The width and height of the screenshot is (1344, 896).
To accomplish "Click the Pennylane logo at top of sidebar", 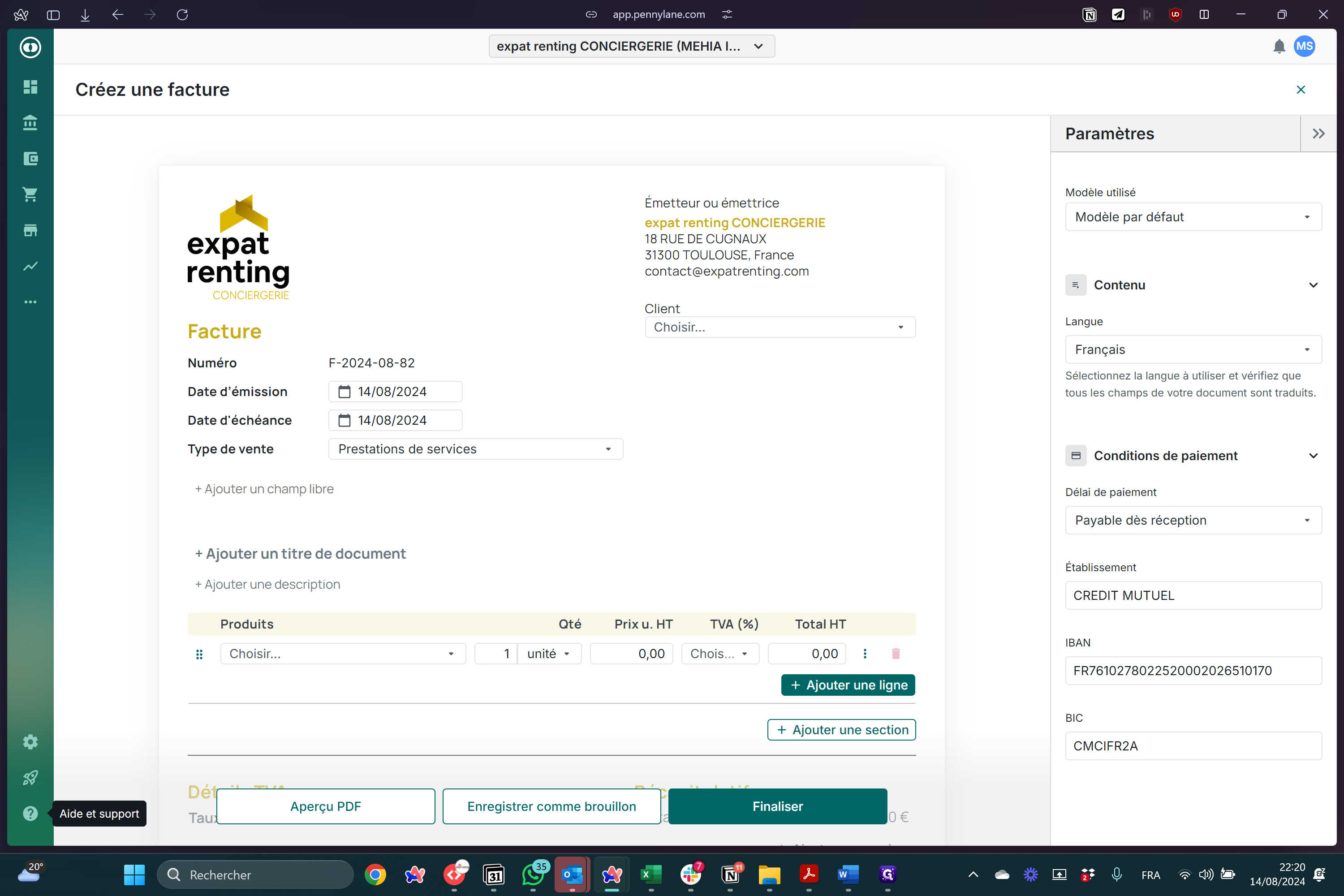I will click(30, 47).
